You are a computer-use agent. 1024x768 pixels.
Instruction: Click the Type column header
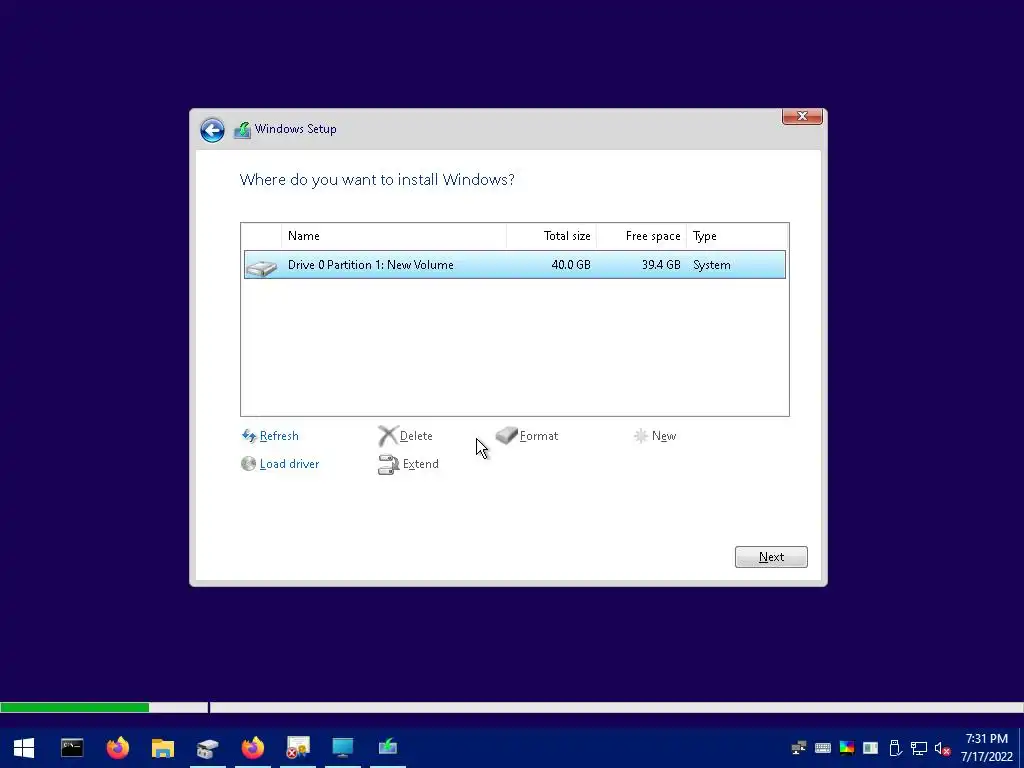(x=737, y=236)
